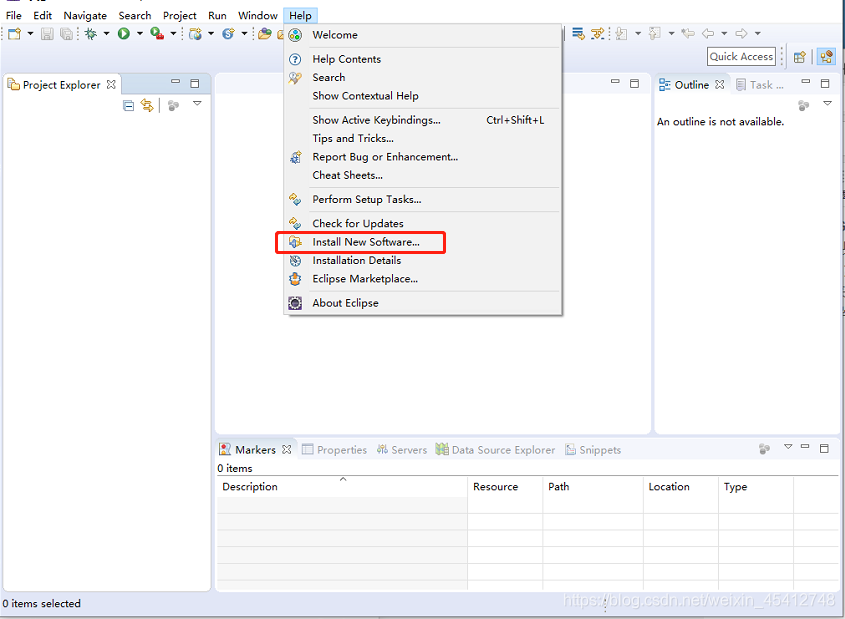Open the Navigate menu
This screenshot has height=619, width=845.
click(85, 16)
